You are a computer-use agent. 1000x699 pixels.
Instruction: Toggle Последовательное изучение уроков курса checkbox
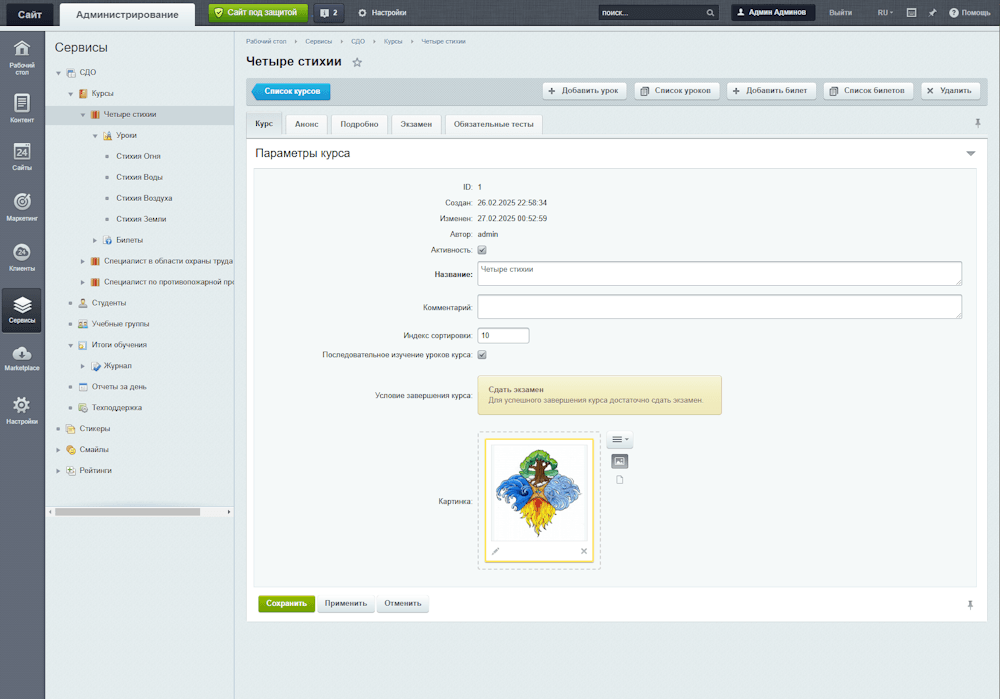[x=482, y=355]
